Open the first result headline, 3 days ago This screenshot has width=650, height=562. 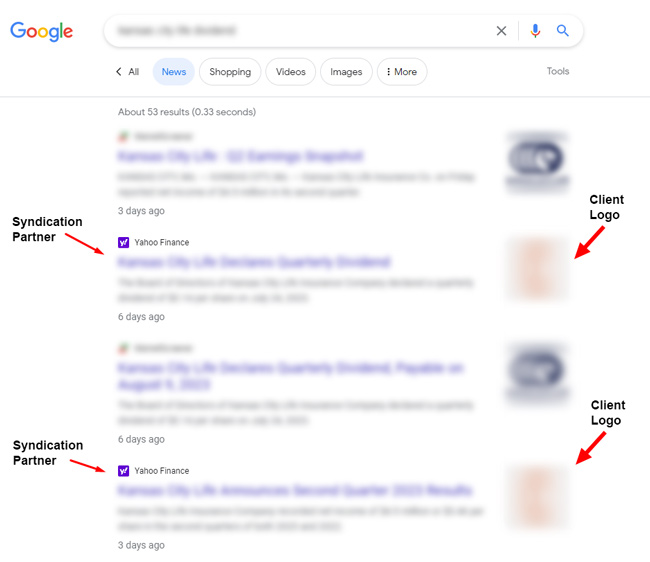coord(240,156)
